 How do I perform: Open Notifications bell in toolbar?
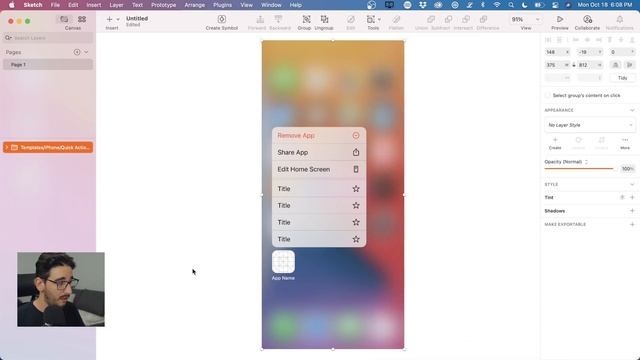coord(620,19)
